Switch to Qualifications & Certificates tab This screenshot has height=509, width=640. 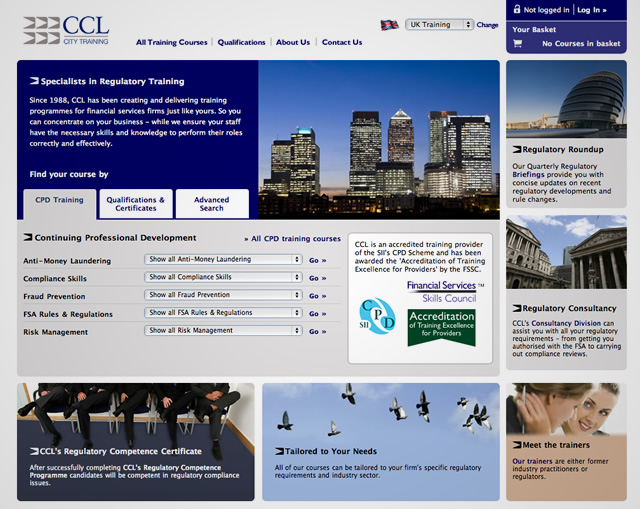point(136,204)
